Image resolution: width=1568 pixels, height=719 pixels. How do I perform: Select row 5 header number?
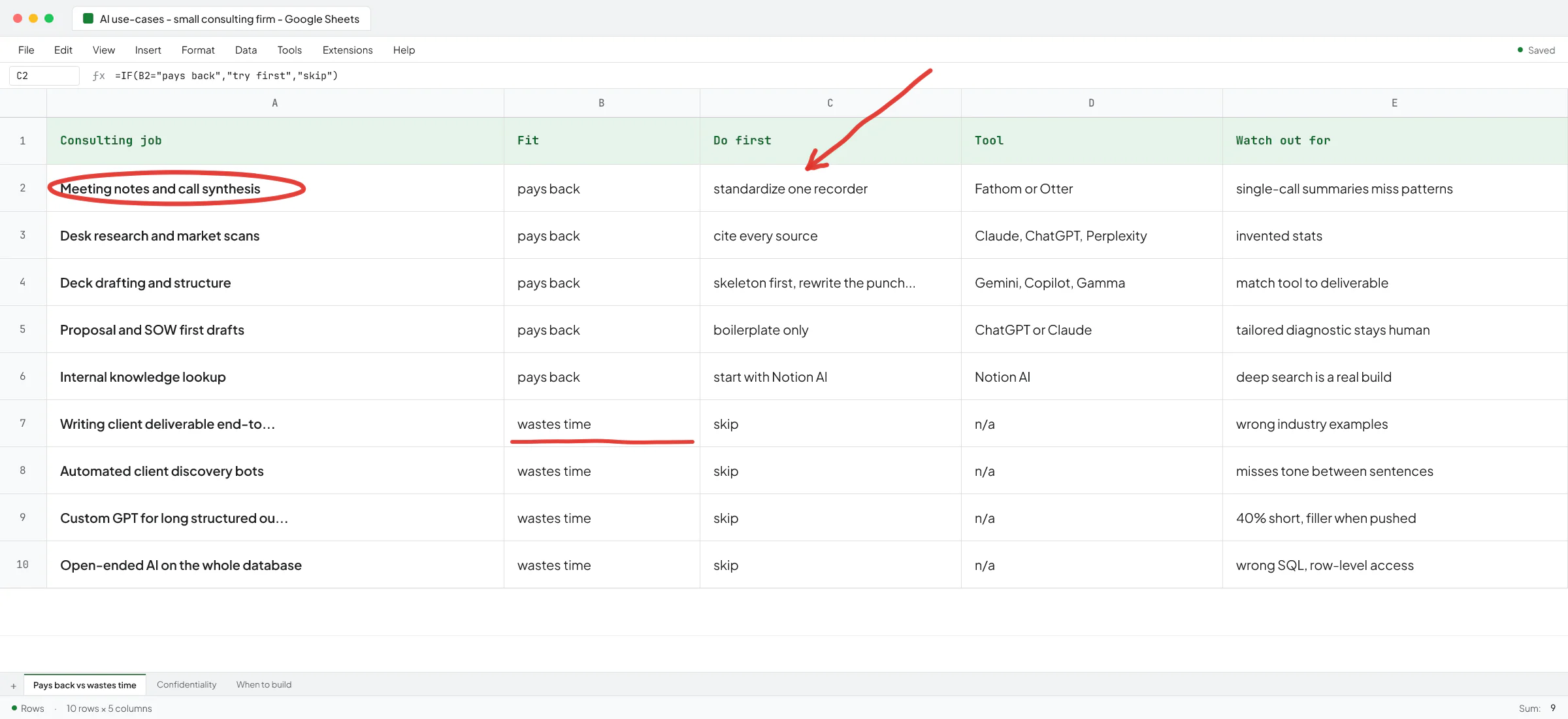point(23,329)
